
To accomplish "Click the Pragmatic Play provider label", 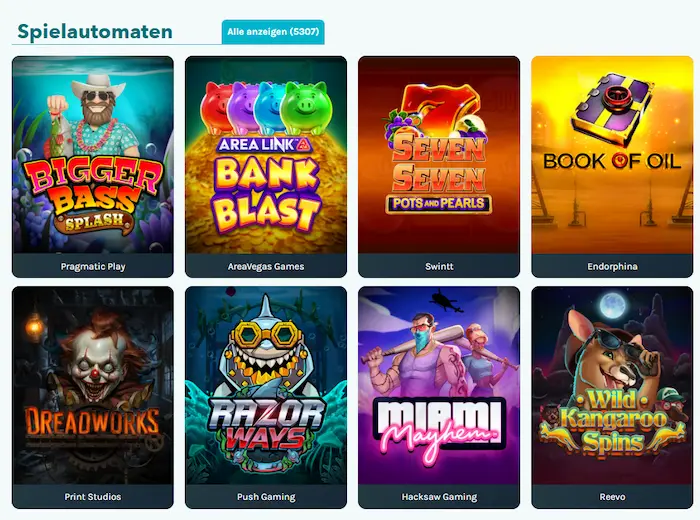I will click(93, 266).
